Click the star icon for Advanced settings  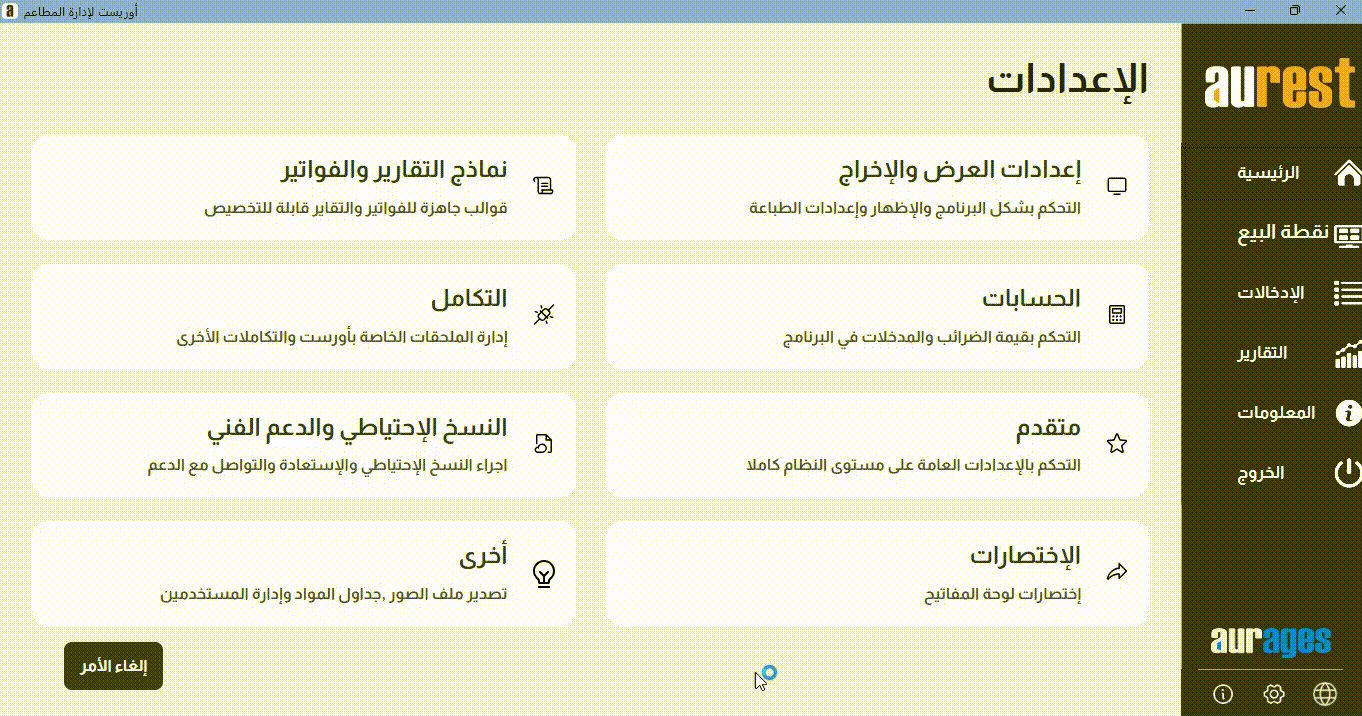pyautogui.click(x=1117, y=444)
